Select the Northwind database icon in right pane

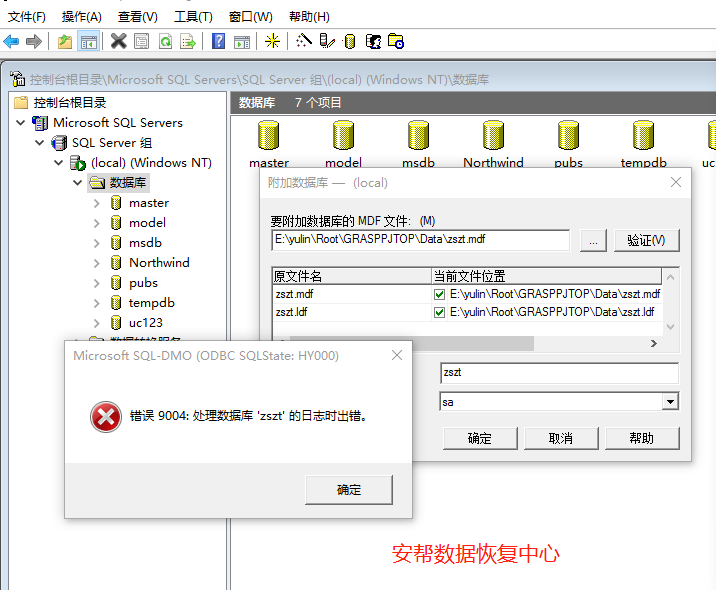pos(494,136)
